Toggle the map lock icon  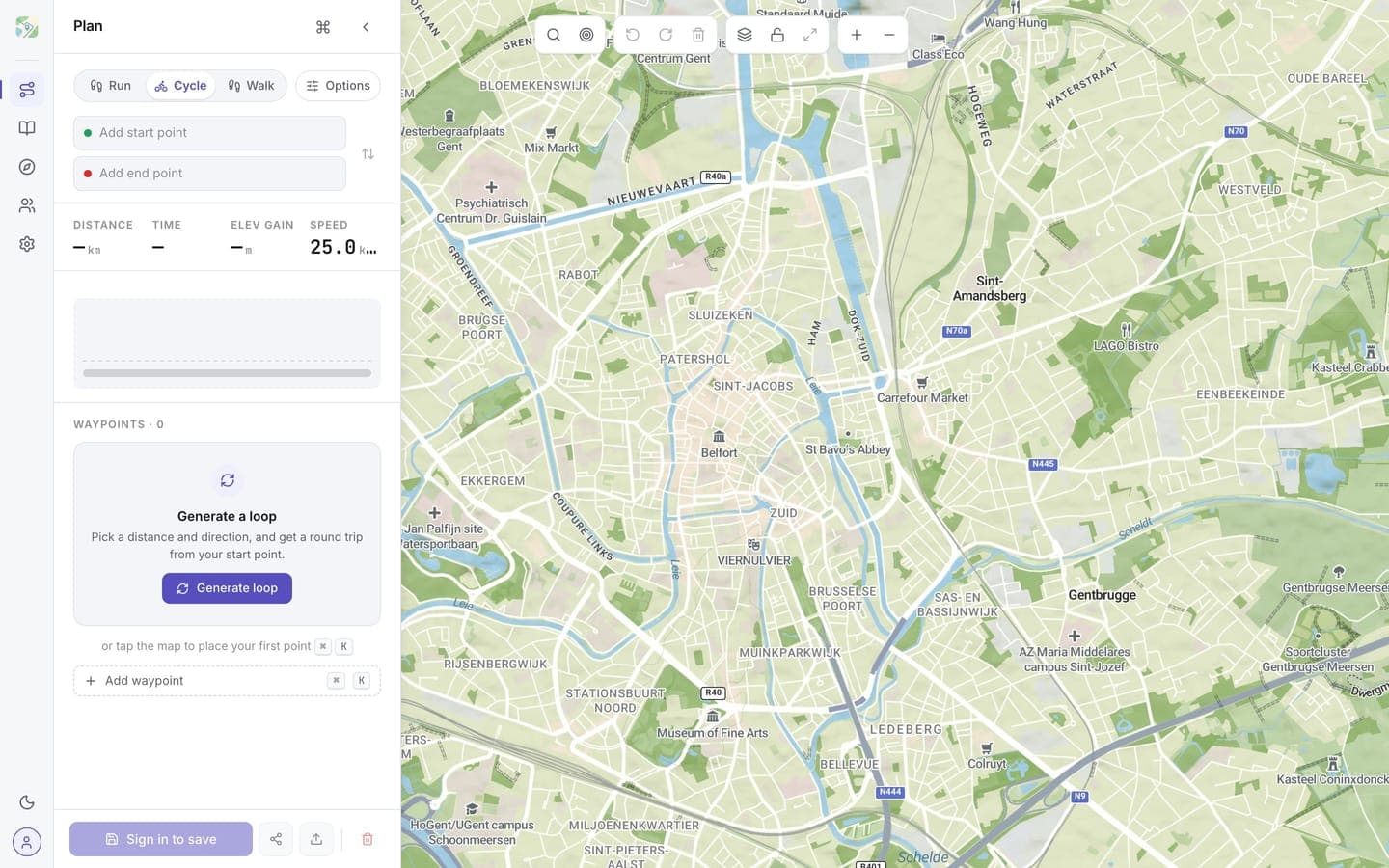click(x=777, y=35)
